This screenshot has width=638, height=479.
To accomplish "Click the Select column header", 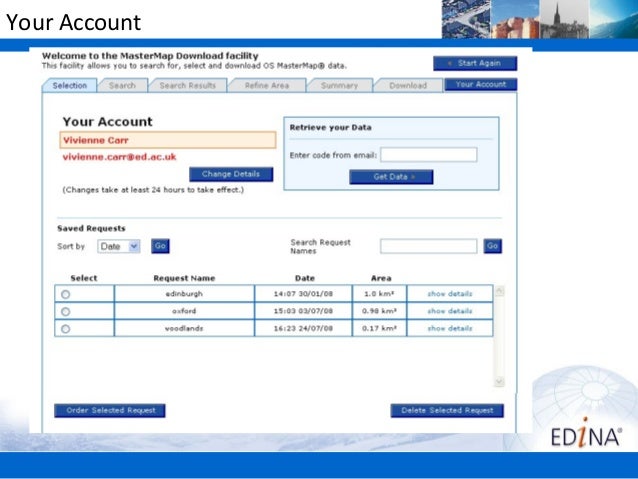I will click(x=84, y=278).
